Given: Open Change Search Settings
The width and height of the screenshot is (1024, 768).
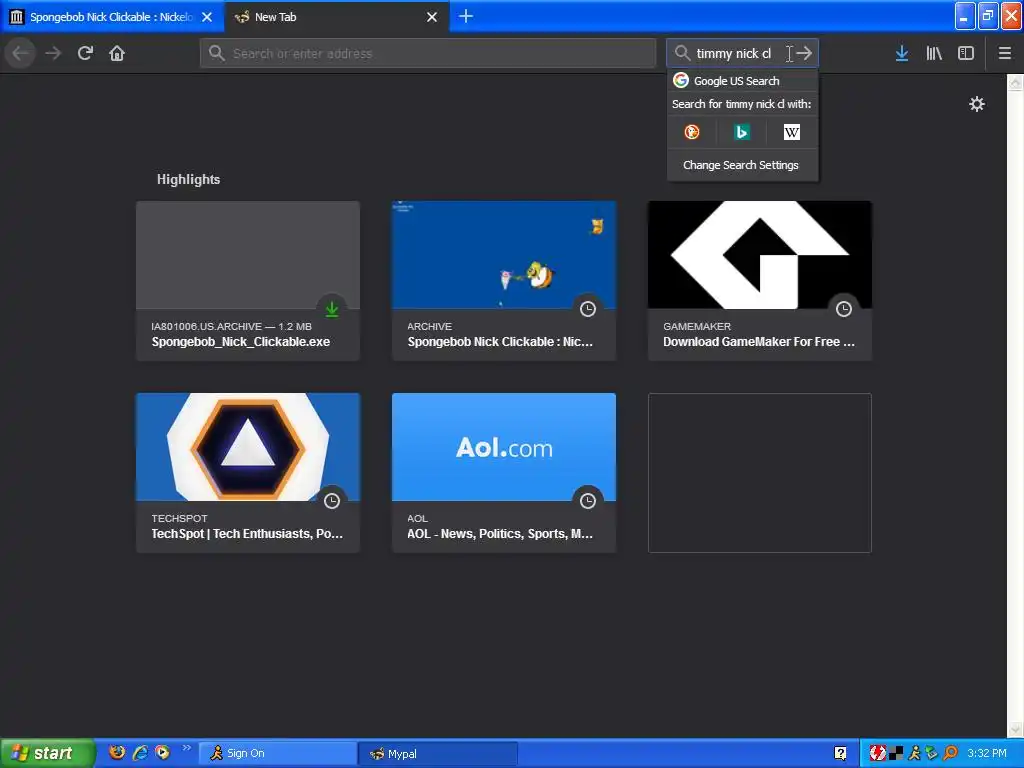Looking at the screenshot, I should (x=743, y=165).
